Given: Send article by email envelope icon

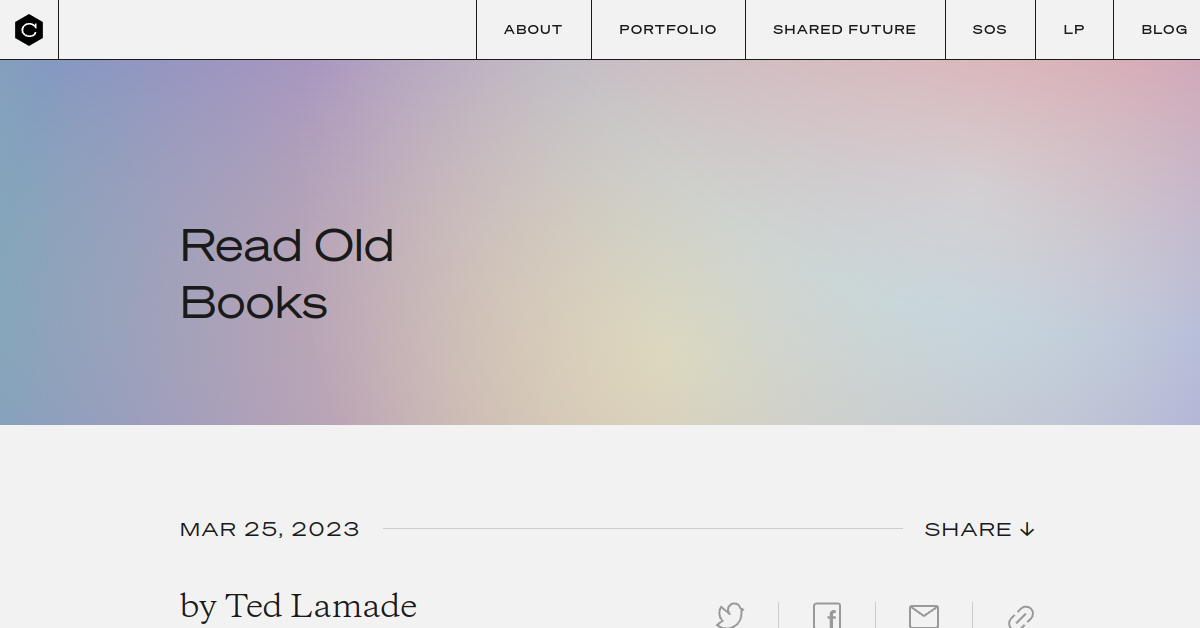Looking at the screenshot, I should pyautogui.click(x=924, y=616).
